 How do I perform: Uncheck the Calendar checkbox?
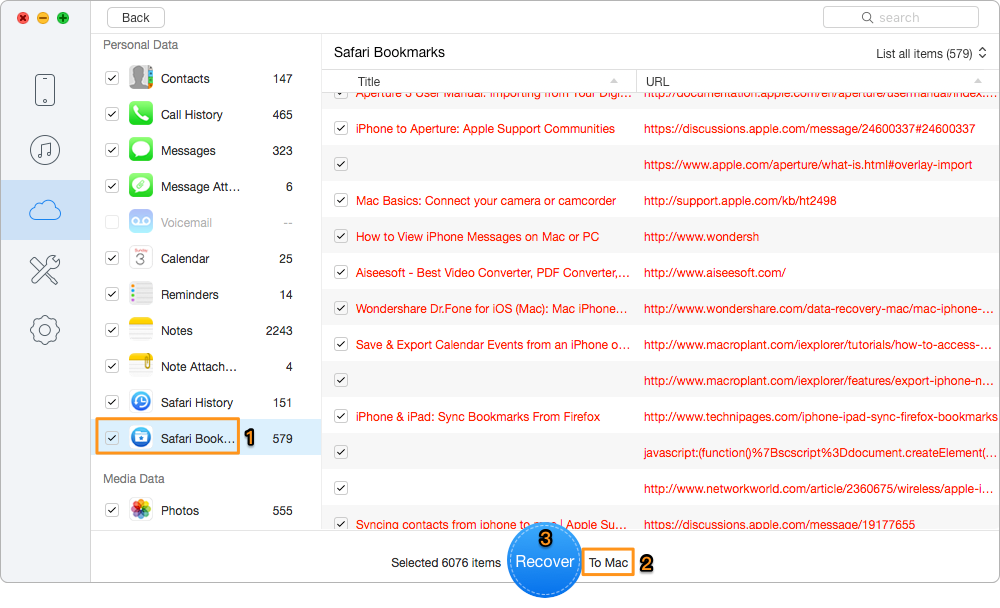coord(112,258)
